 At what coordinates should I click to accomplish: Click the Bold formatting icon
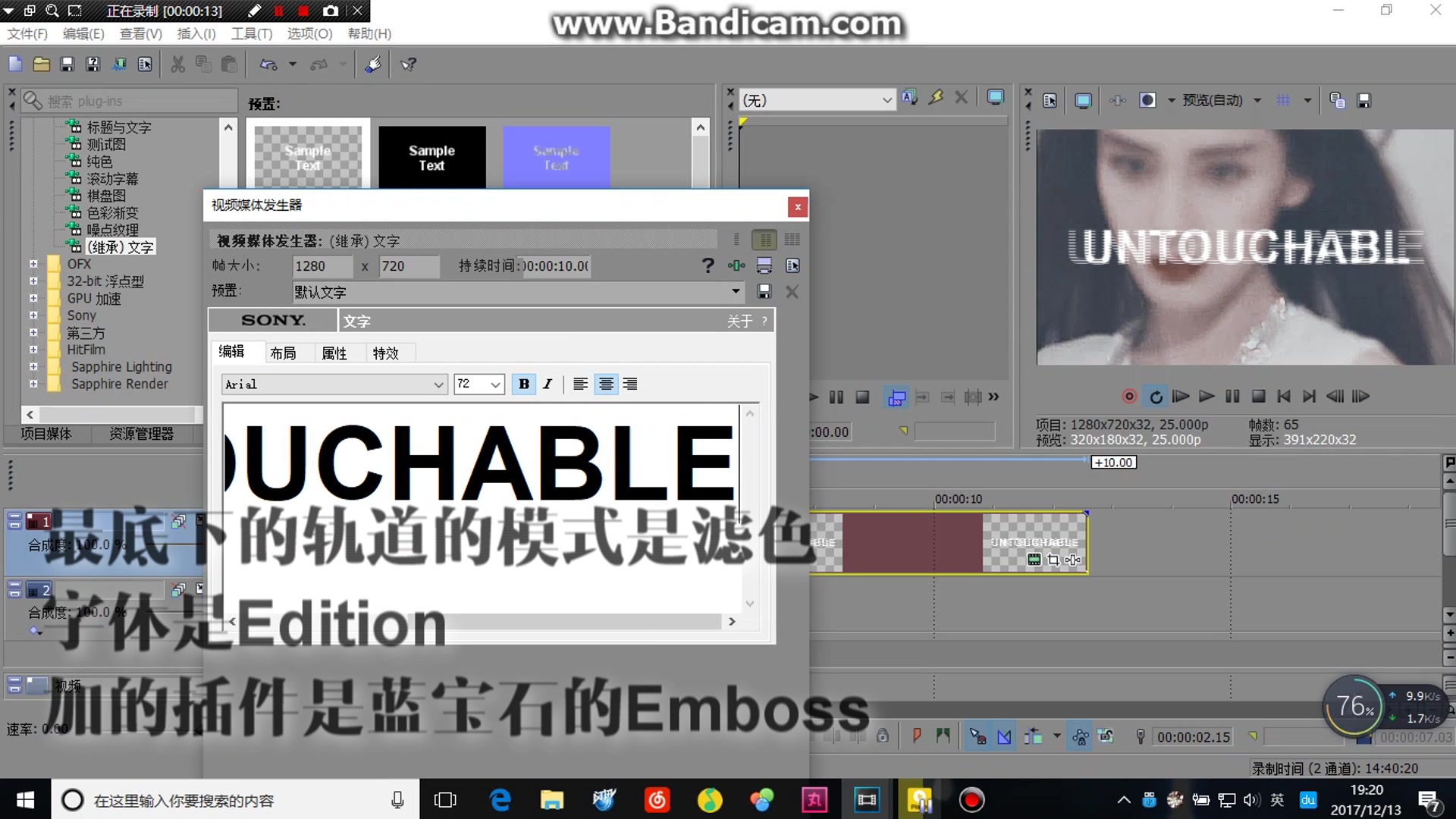click(522, 384)
